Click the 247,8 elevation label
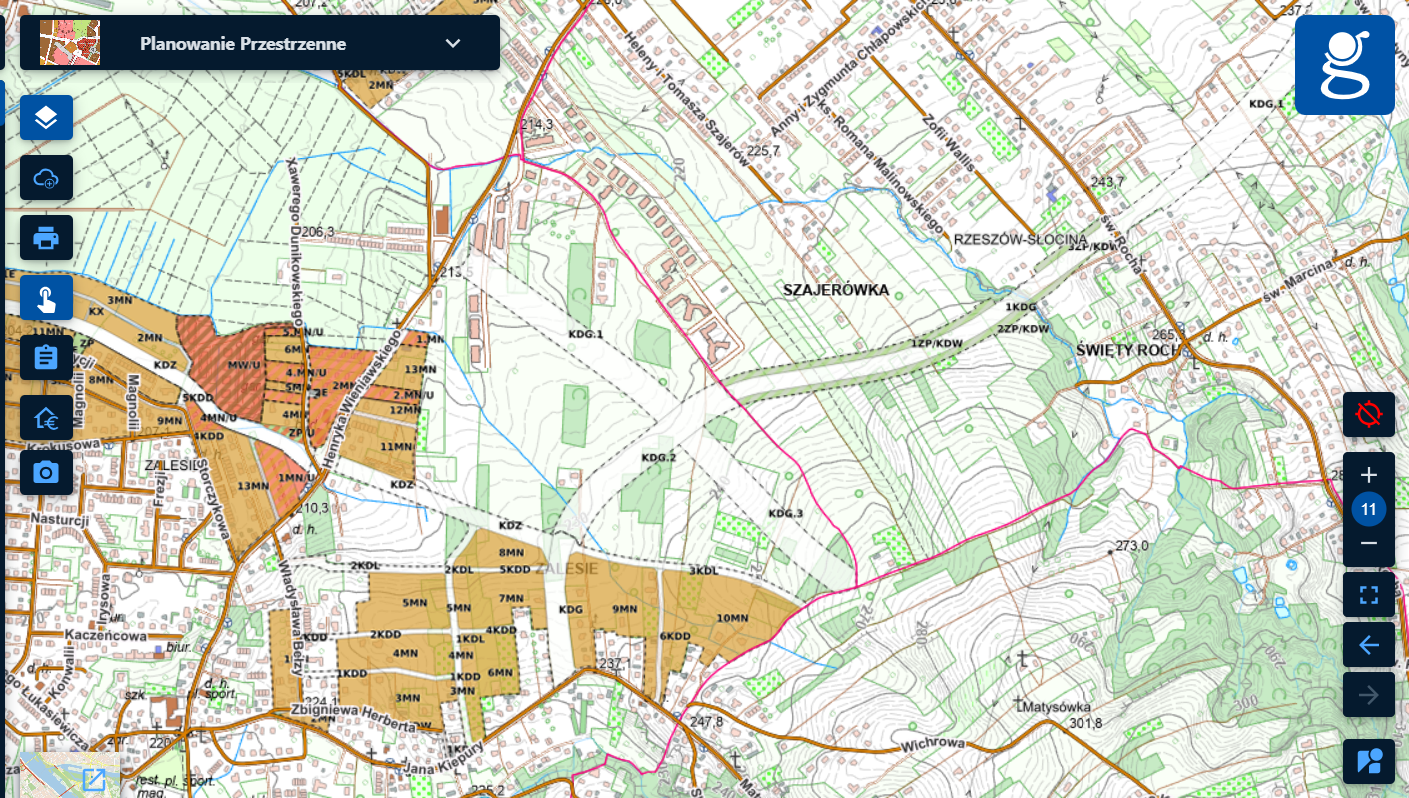 point(706,720)
